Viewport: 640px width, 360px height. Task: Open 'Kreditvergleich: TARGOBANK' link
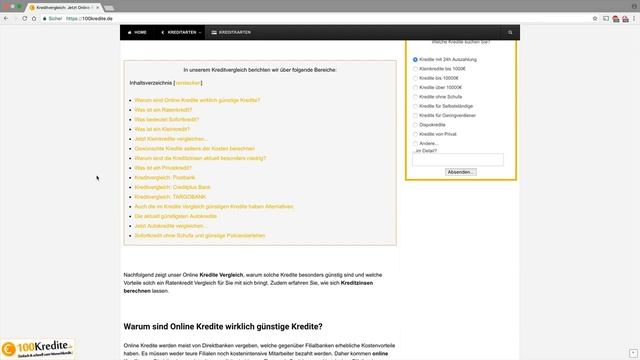click(170, 197)
